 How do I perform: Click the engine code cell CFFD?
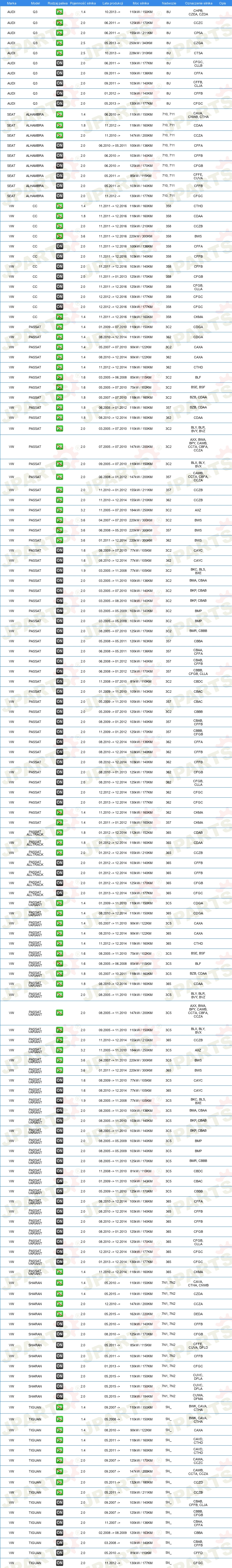[x=198, y=1553]
